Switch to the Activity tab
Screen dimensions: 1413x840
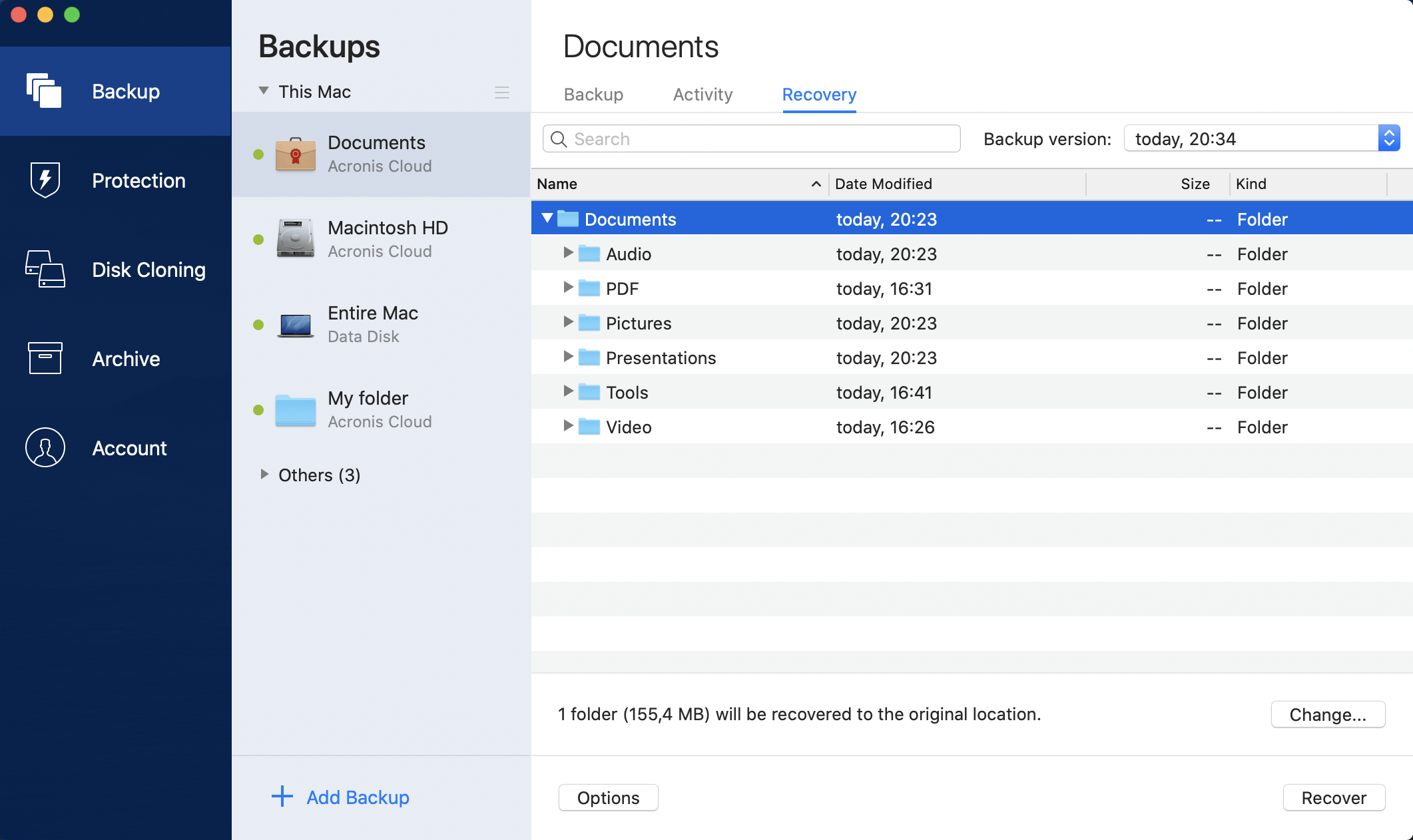pos(702,95)
